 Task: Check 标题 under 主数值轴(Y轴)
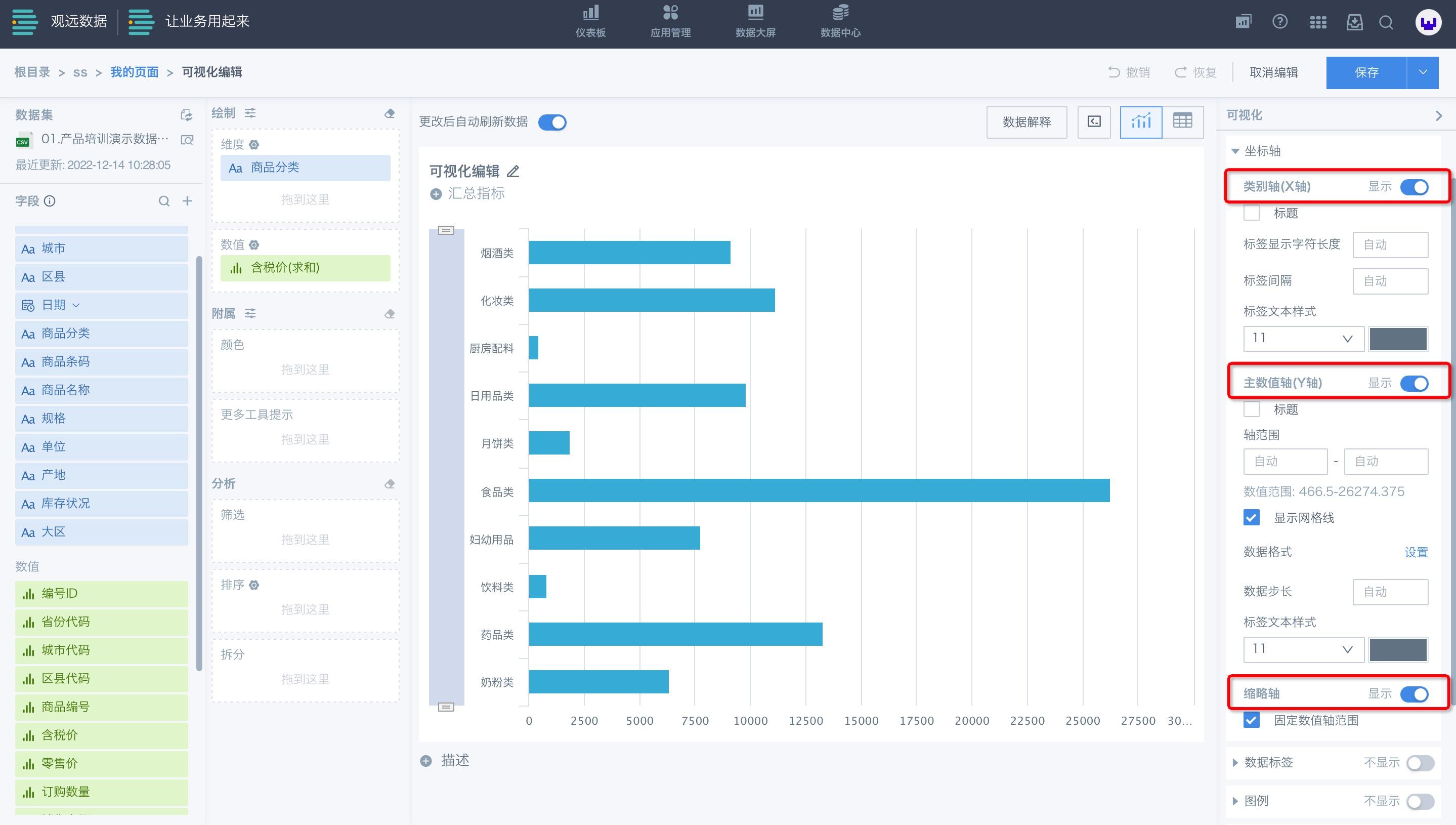click(x=1251, y=409)
